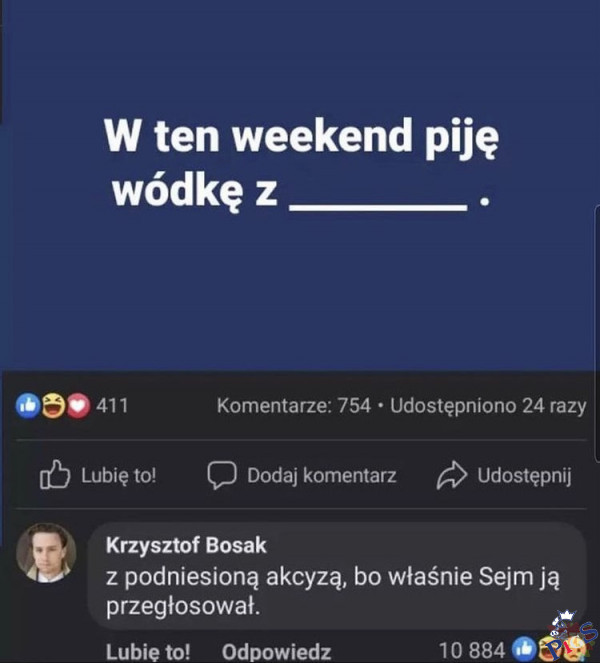Open the Komentarze: 754 comments list
The height and width of the screenshot is (663, 600).
pyautogui.click(x=294, y=406)
